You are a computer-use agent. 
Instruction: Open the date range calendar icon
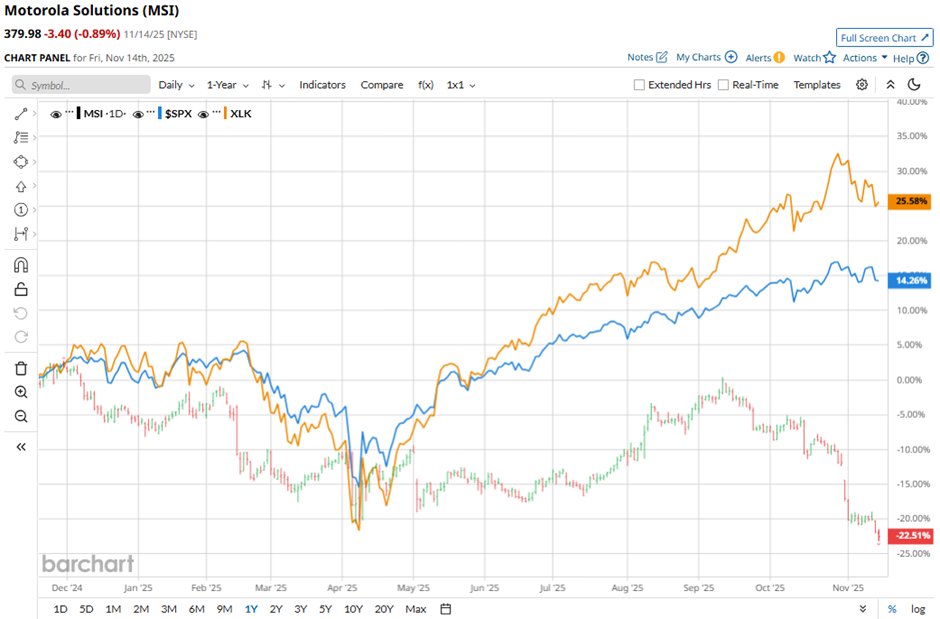pyautogui.click(x=445, y=609)
